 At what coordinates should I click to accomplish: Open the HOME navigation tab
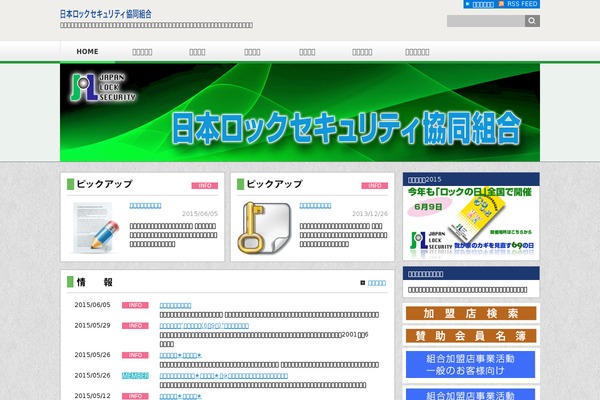[87, 52]
